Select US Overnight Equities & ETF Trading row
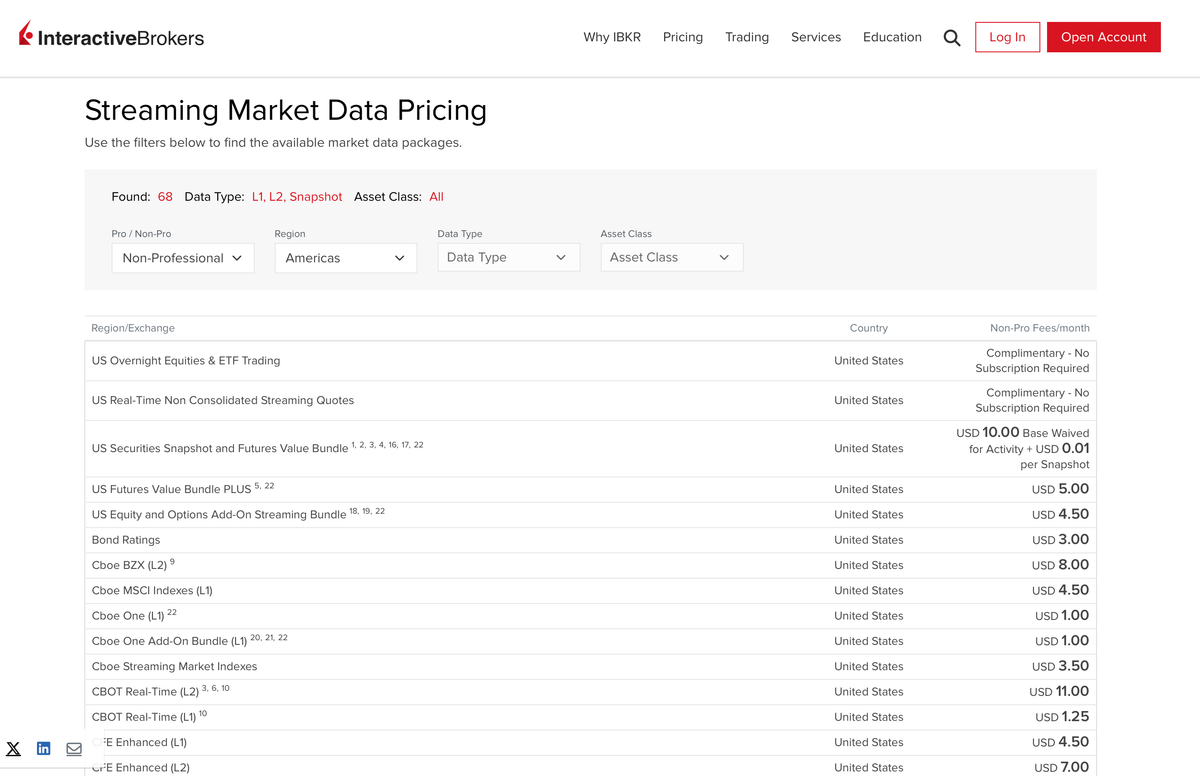Viewport: 1200px width, 776px height. [590, 361]
